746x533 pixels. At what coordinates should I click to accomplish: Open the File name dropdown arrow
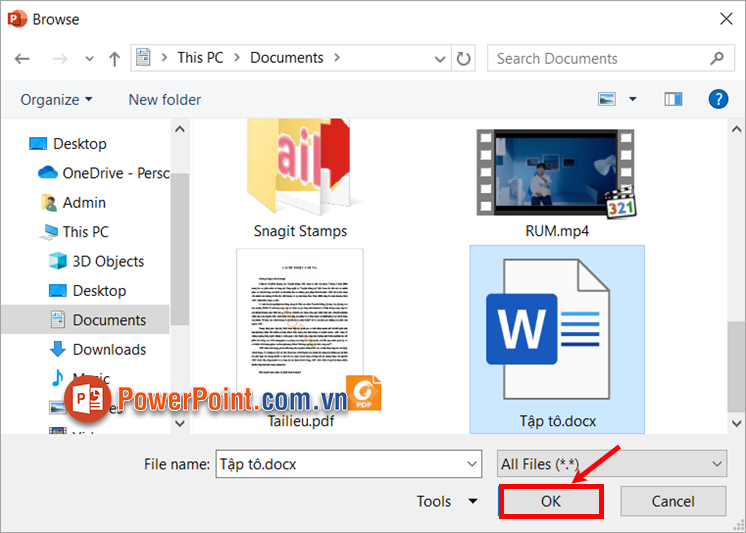[x=471, y=464]
